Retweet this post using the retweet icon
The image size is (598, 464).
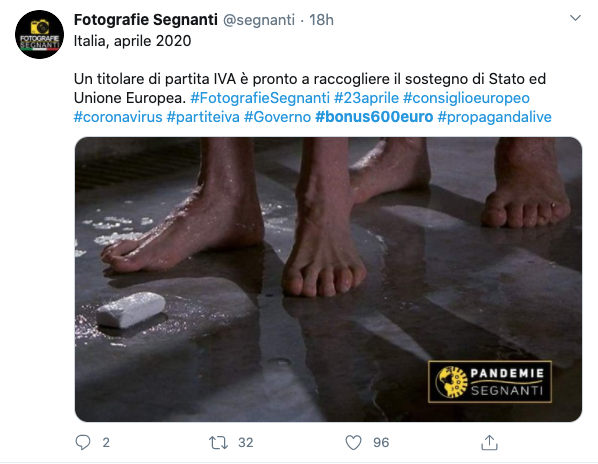[x=218, y=442]
